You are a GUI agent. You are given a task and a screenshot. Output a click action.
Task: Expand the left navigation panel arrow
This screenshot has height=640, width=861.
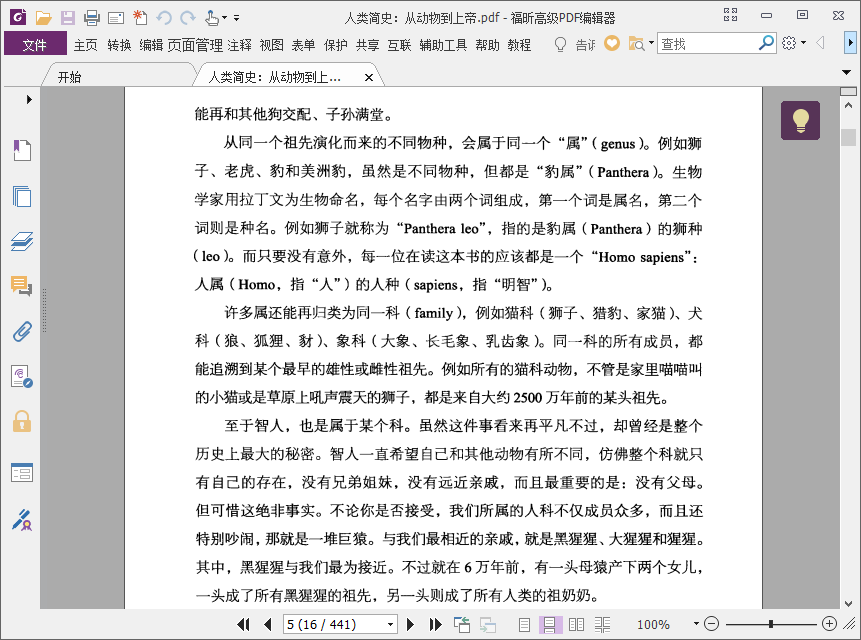(x=29, y=99)
